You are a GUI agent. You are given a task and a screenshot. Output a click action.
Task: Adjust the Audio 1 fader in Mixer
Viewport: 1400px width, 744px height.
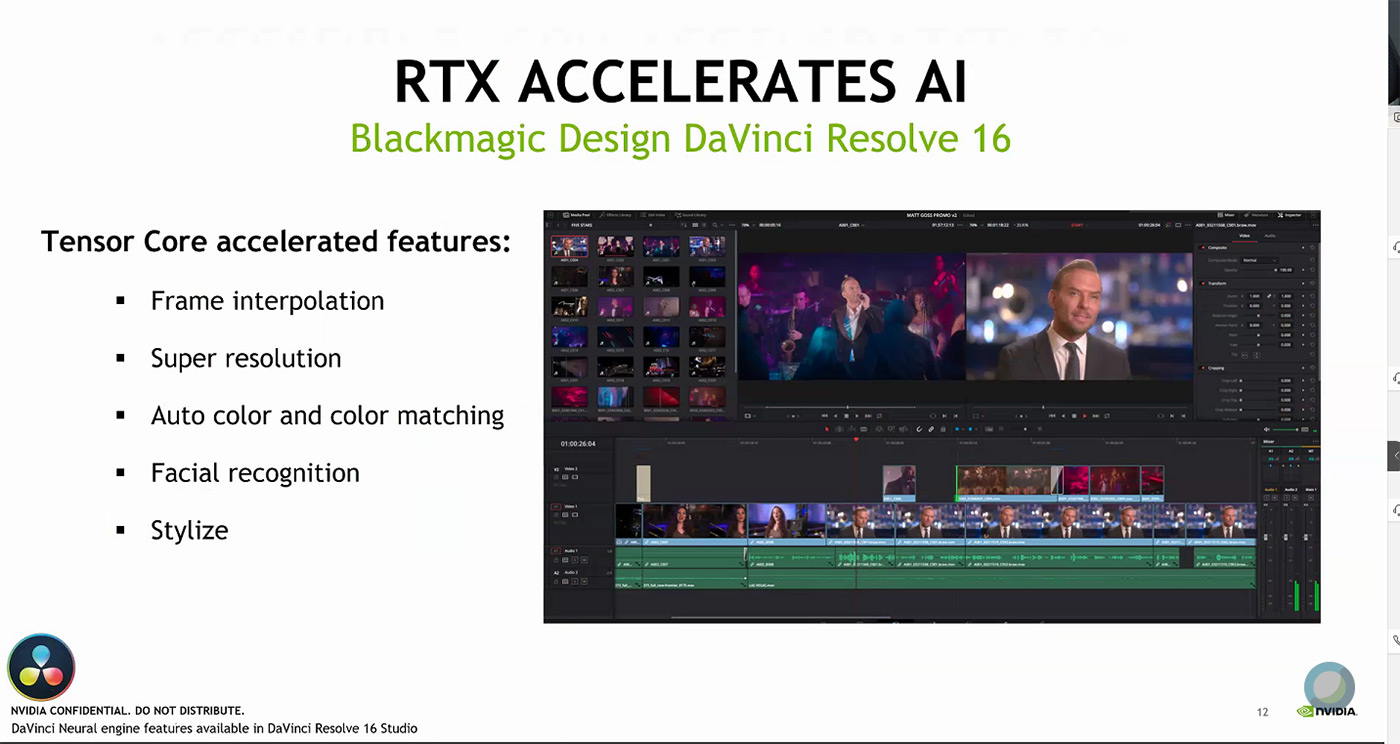pyautogui.click(x=1266, y=537)
